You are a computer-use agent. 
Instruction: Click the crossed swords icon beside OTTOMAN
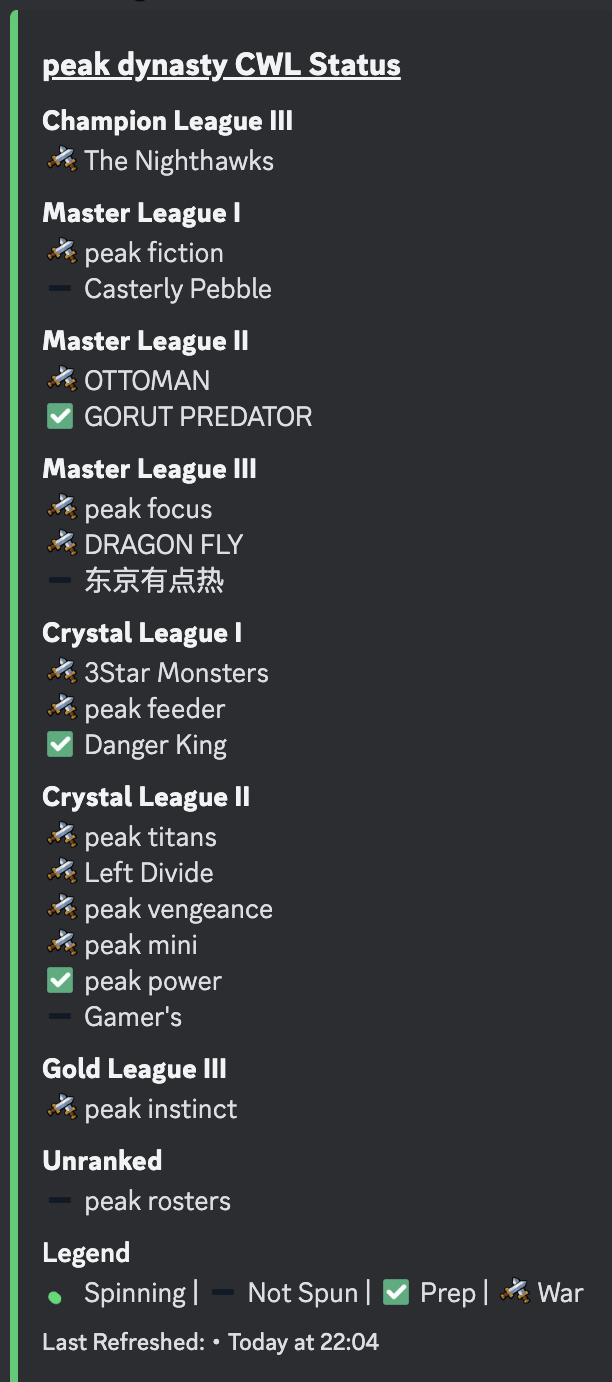61,380
